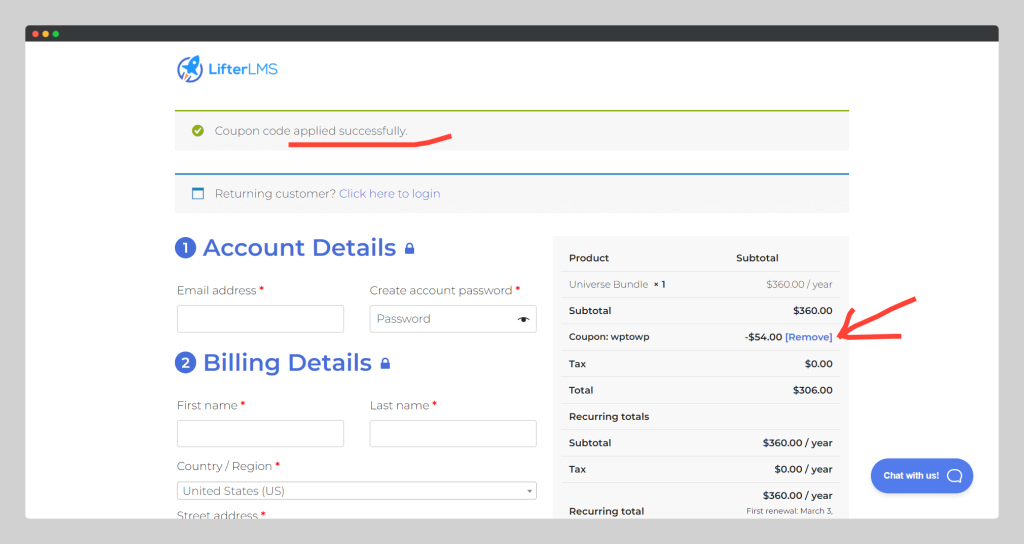Remove the wptowp coupon
This screenshot has width=1024, height=544.
coord(808,337)
